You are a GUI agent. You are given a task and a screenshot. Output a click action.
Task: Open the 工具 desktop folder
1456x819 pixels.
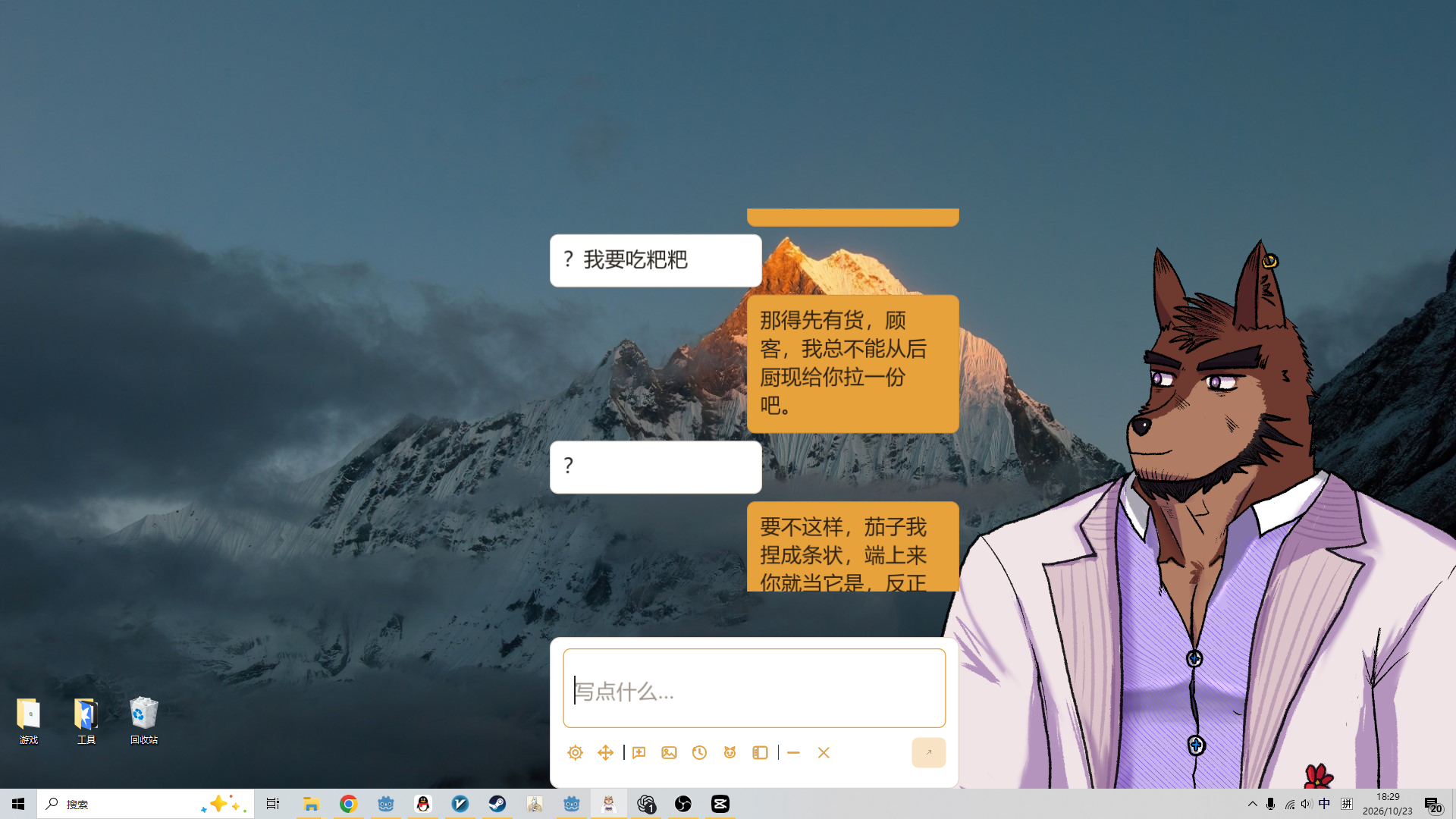point(86,721)
